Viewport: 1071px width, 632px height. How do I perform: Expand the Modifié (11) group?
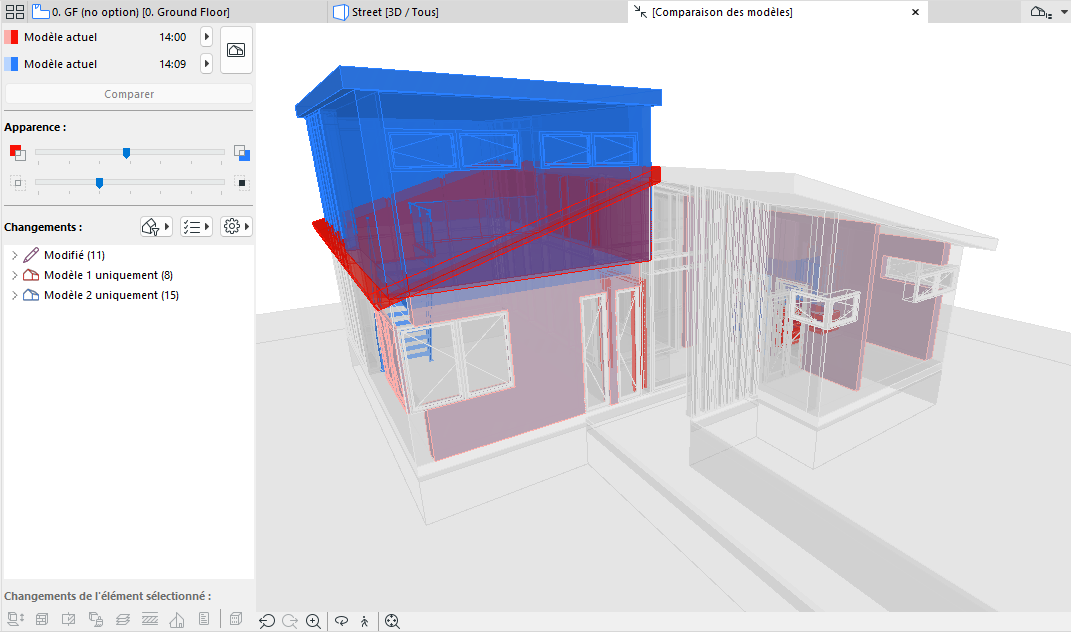coord(14,255)
